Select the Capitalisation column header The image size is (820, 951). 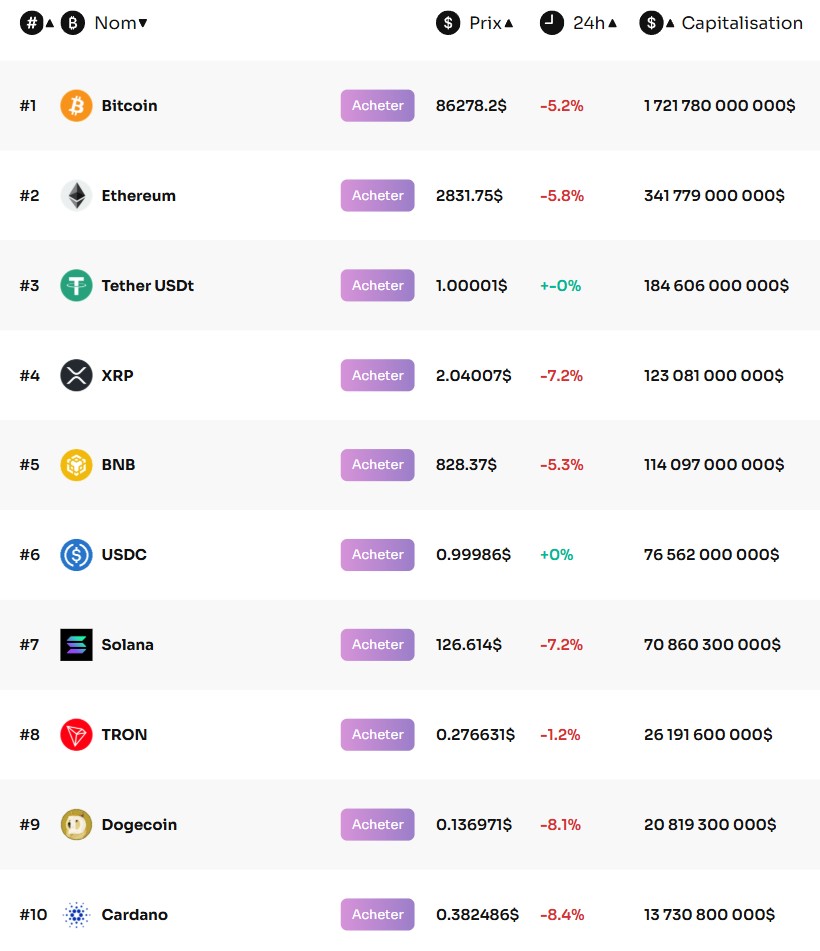point(742,22)
